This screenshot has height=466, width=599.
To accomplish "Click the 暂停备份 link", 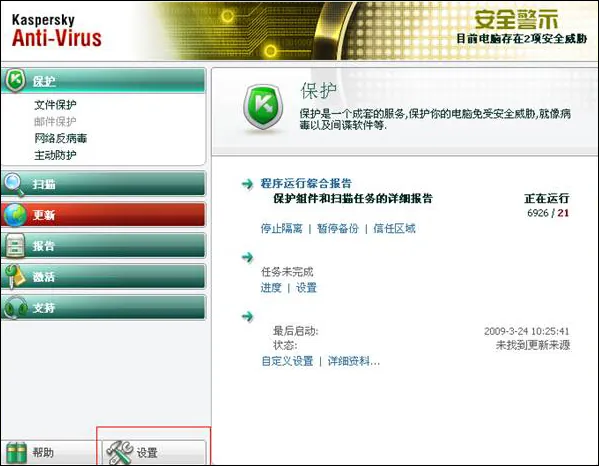I will tap(338, 228).
